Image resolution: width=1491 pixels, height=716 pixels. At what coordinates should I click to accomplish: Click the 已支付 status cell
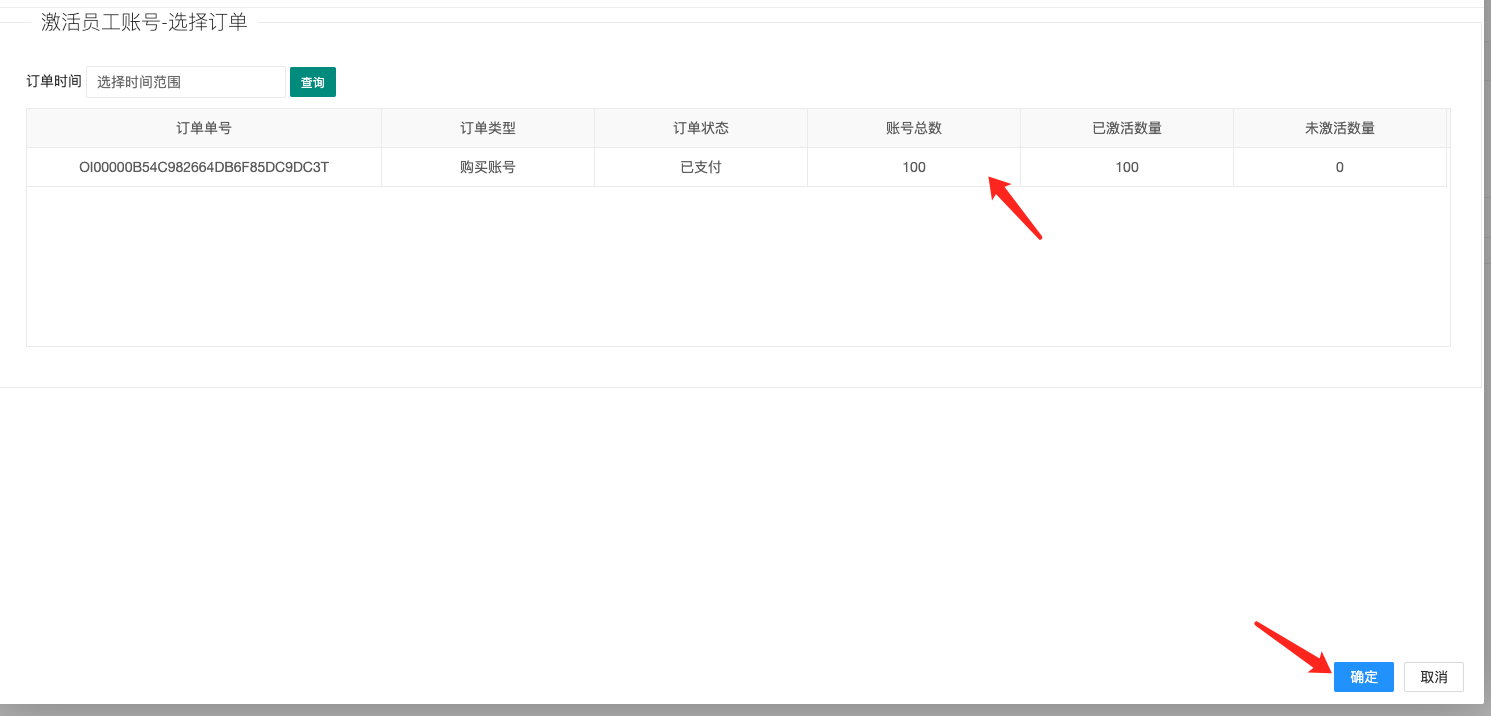(701, 167)
